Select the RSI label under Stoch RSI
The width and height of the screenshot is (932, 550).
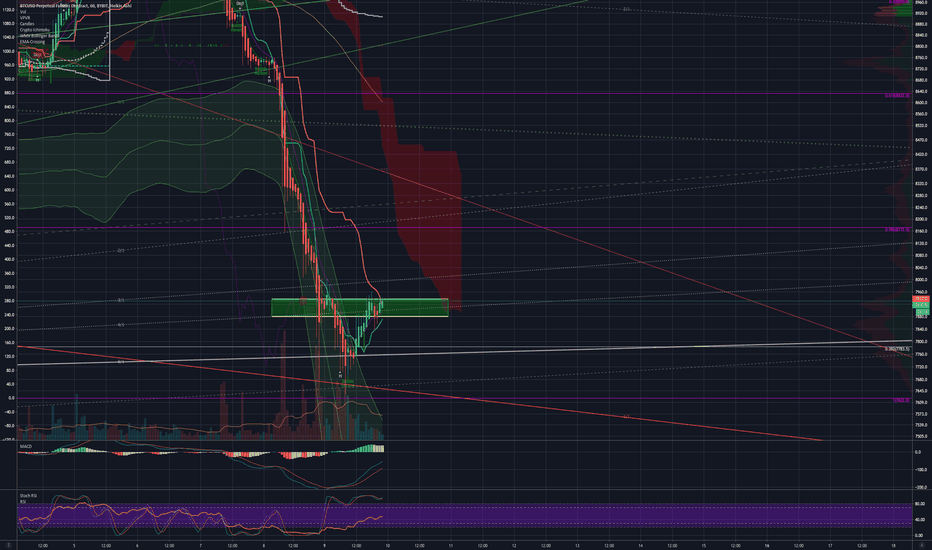23,501
